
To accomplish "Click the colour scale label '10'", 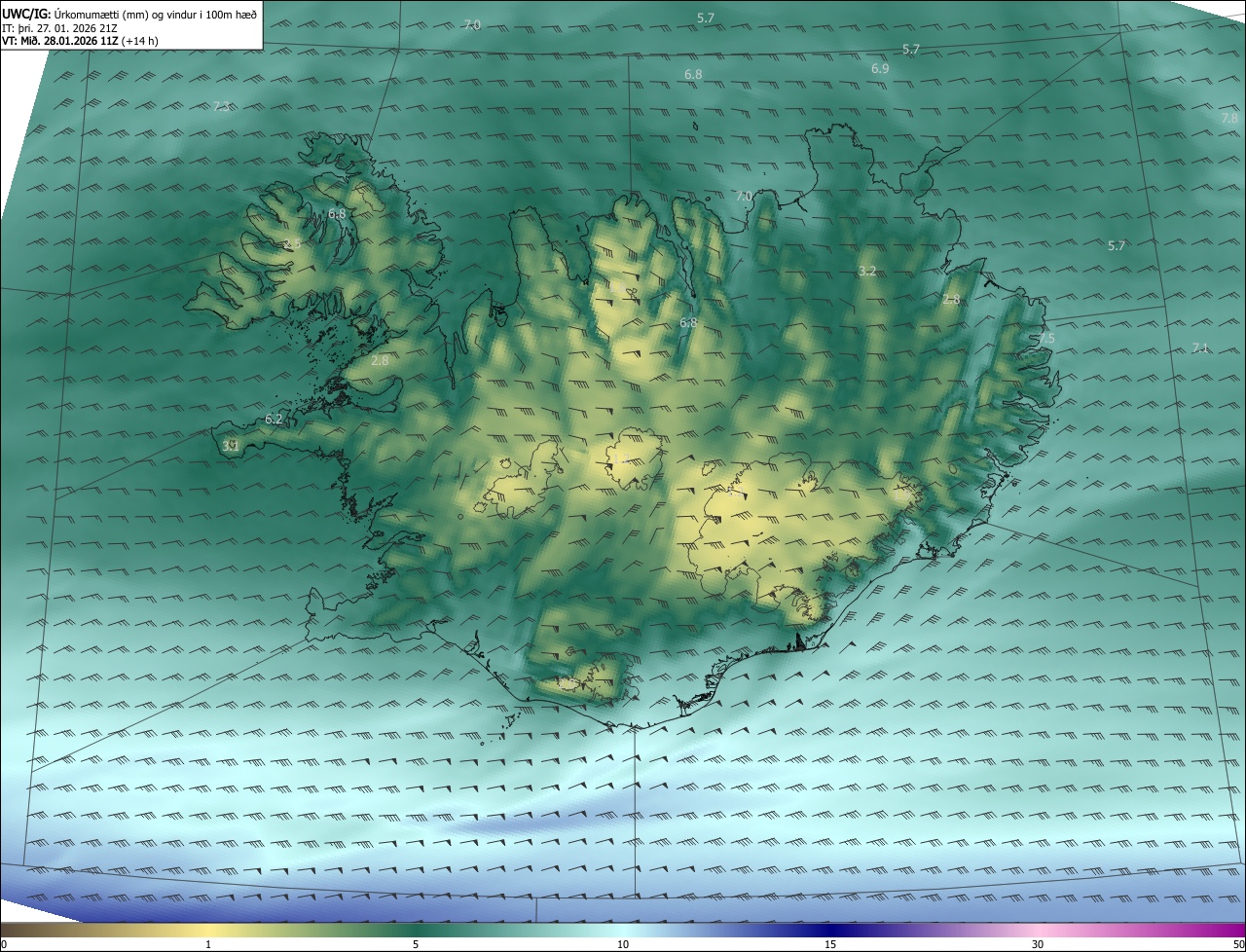I will [623, 944].
